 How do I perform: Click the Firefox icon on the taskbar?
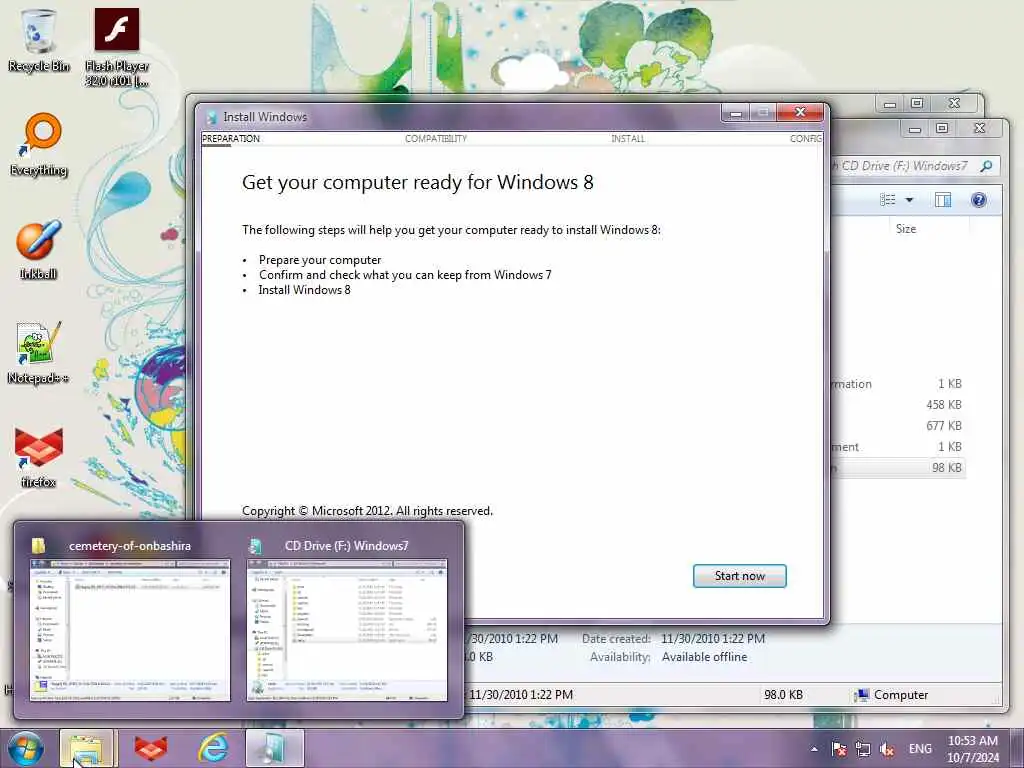151,748
